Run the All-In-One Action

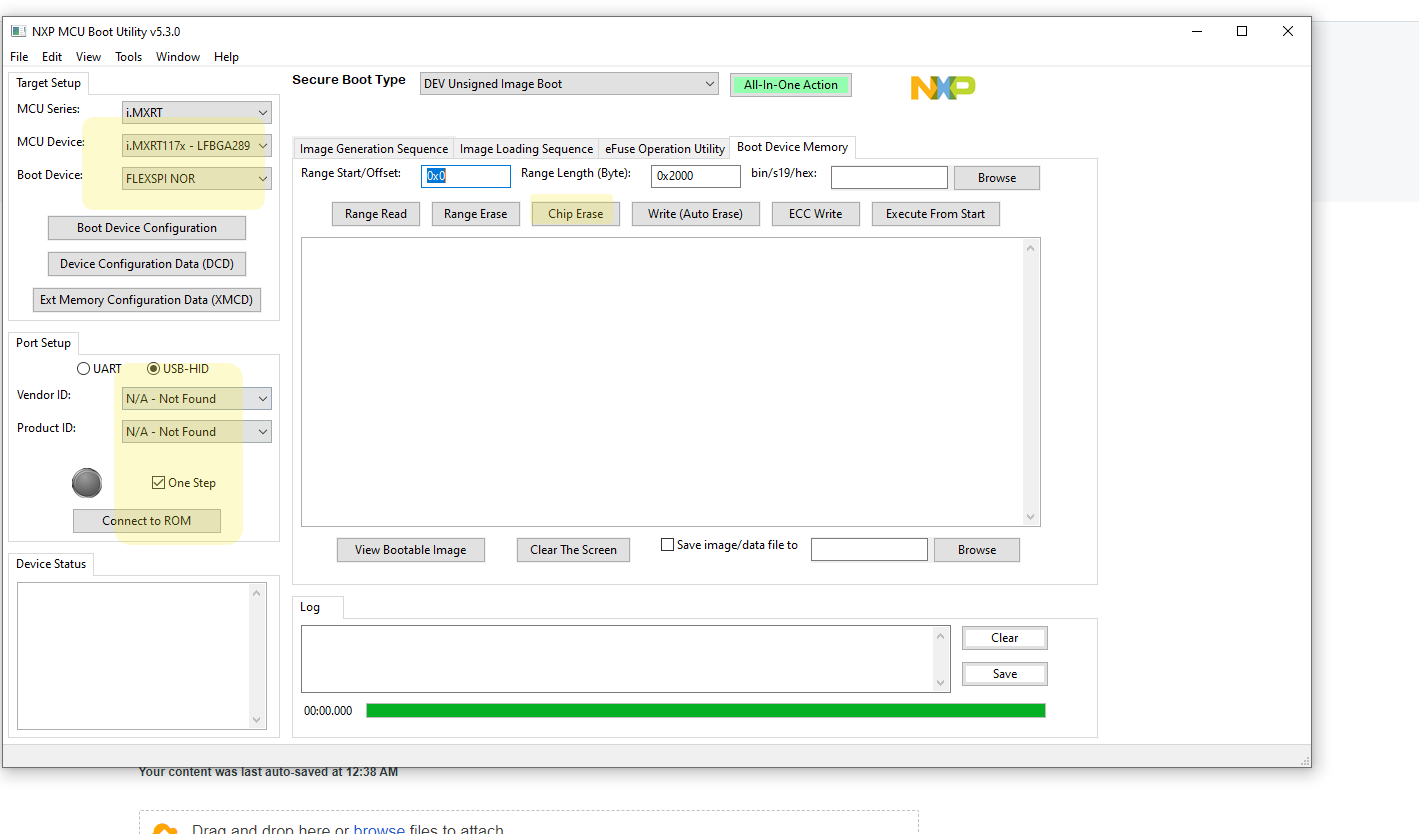click(790, 84)
